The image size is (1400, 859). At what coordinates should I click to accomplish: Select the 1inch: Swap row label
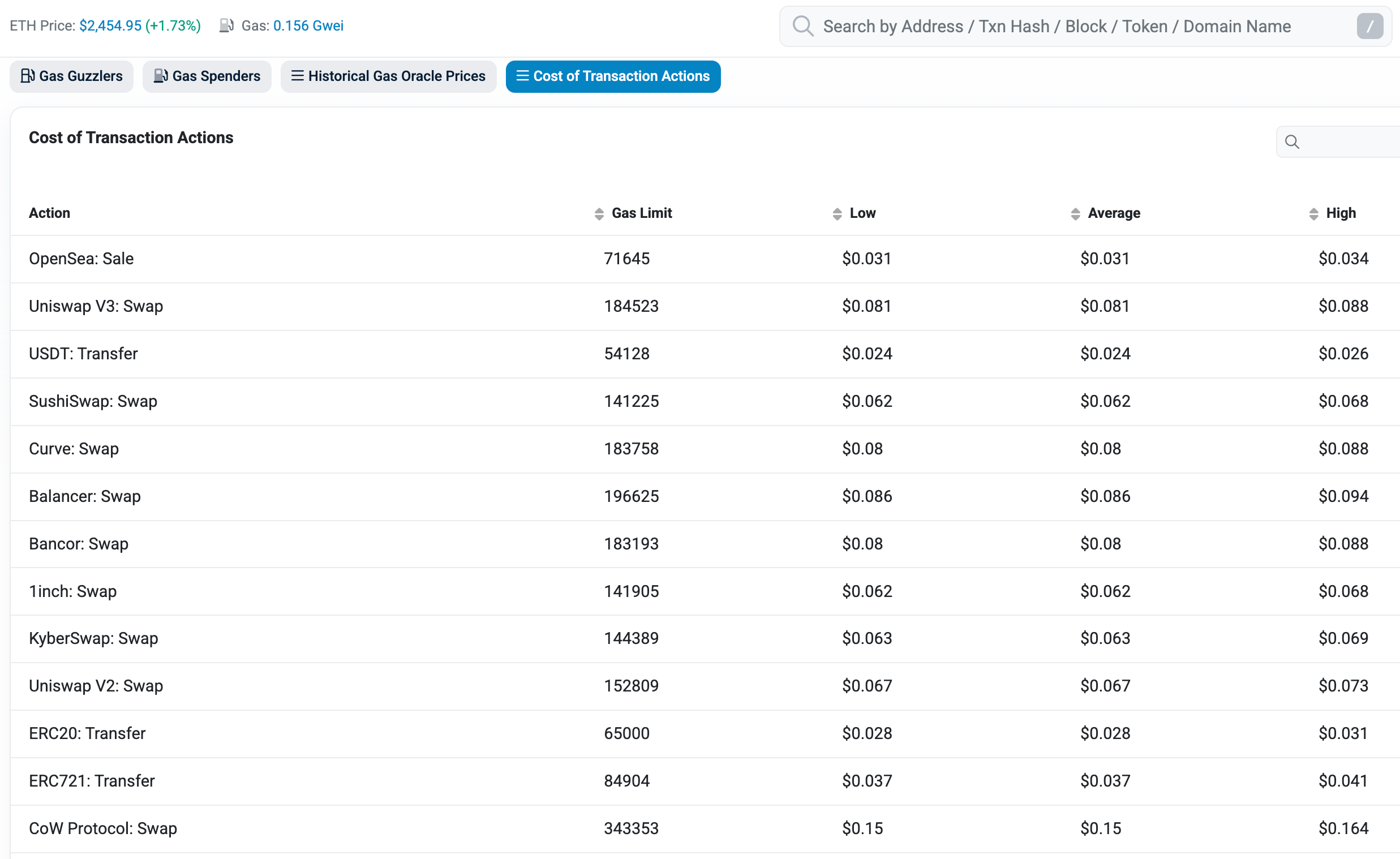coord(73,591)
